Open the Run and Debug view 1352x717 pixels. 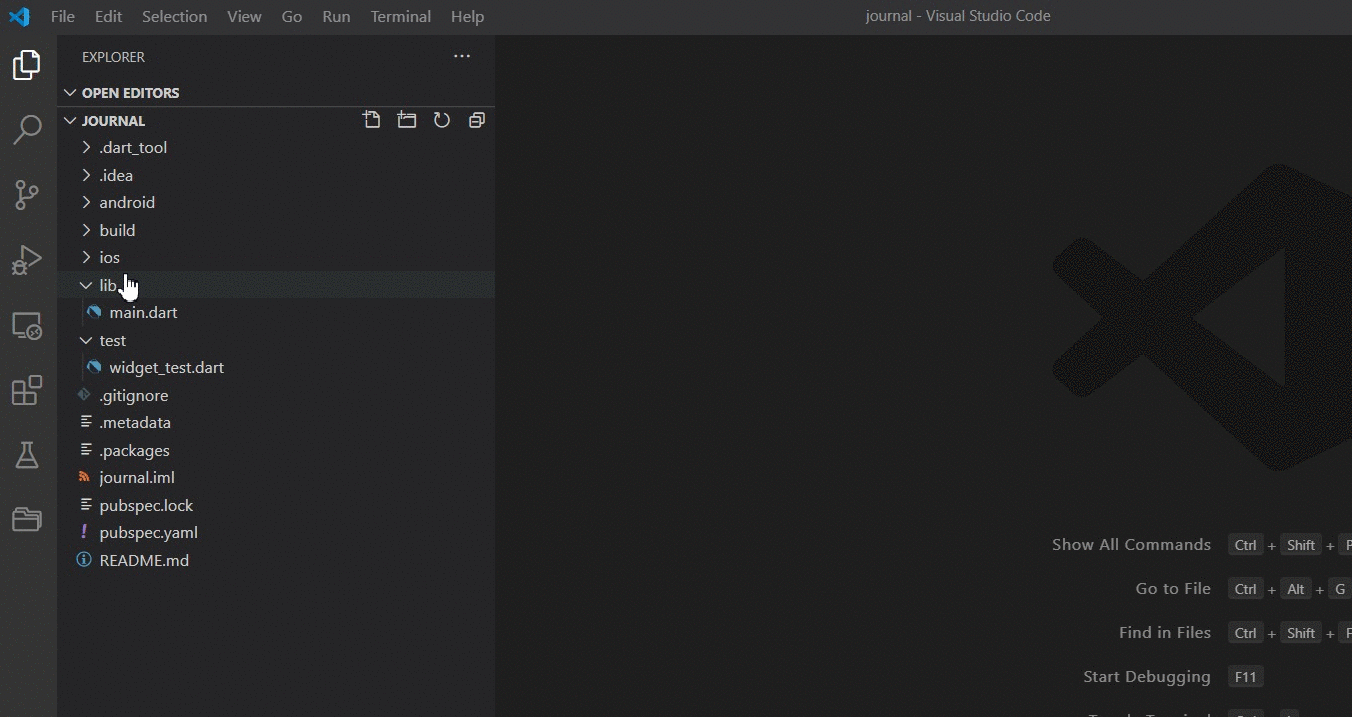pos(27,260)
